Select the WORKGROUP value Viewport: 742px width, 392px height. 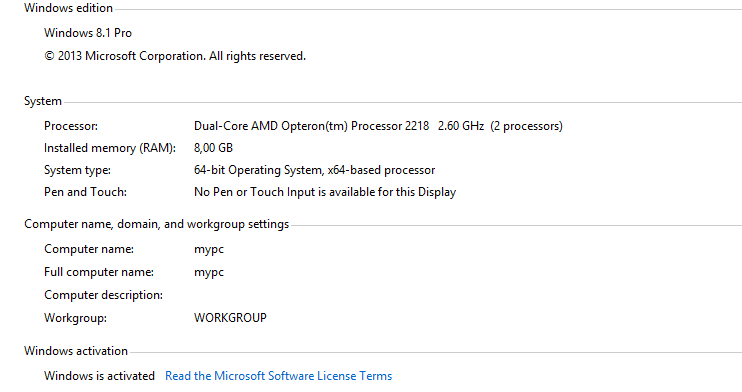[x=230, y=318]
